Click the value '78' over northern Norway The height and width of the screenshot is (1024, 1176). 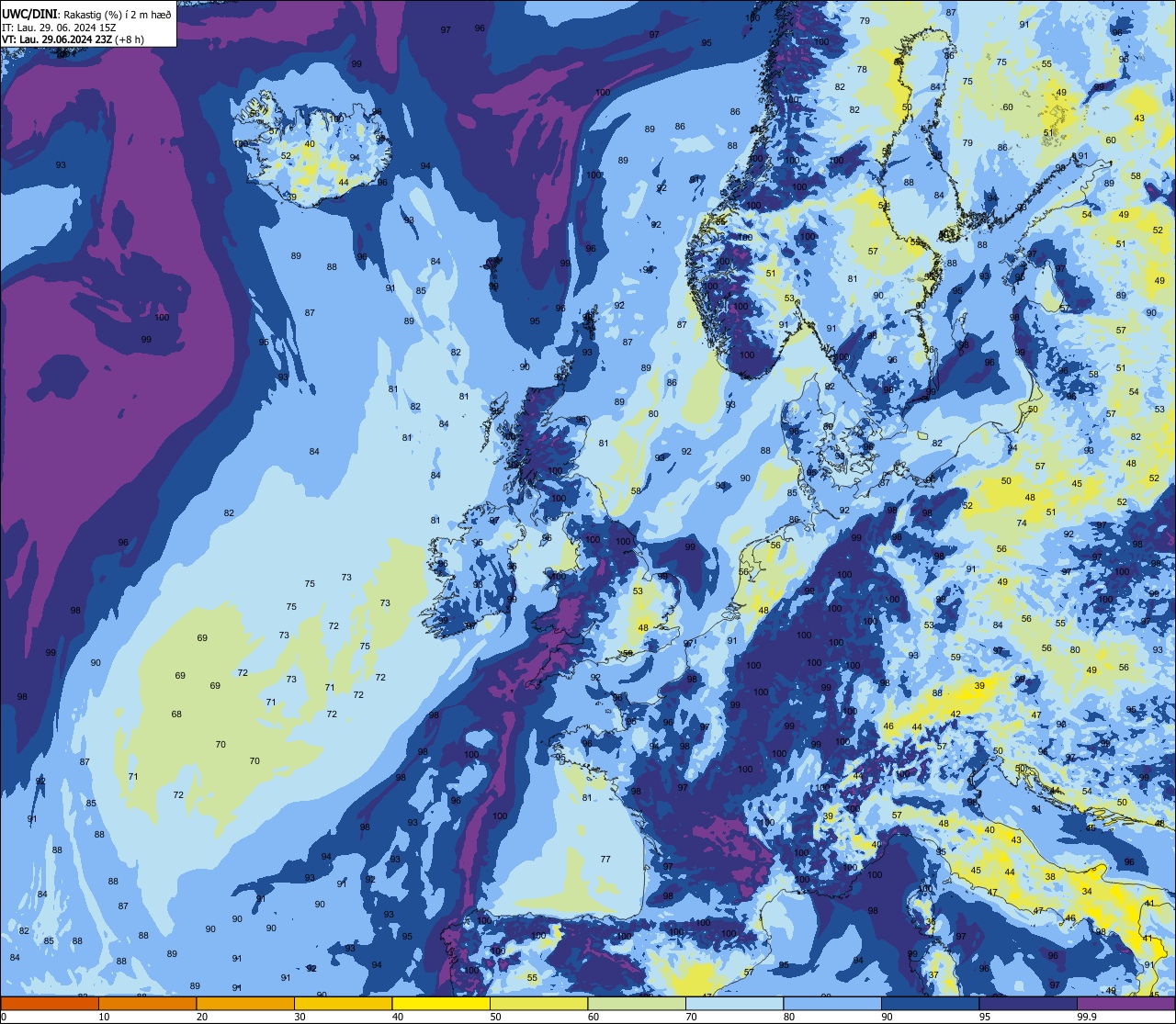862,70
